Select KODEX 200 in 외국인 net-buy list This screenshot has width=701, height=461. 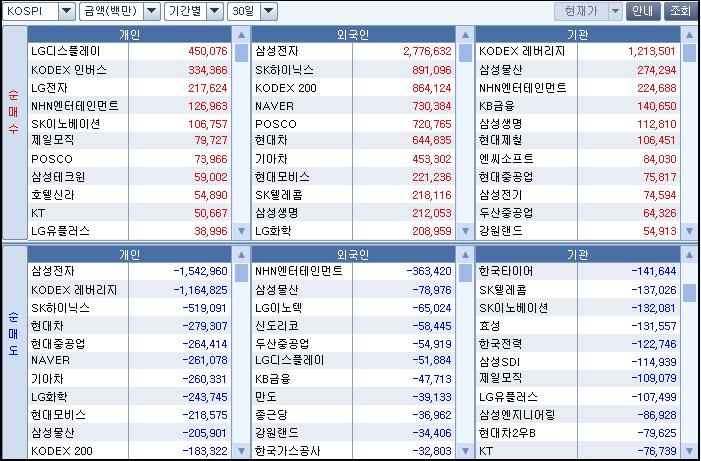[354, 88]
